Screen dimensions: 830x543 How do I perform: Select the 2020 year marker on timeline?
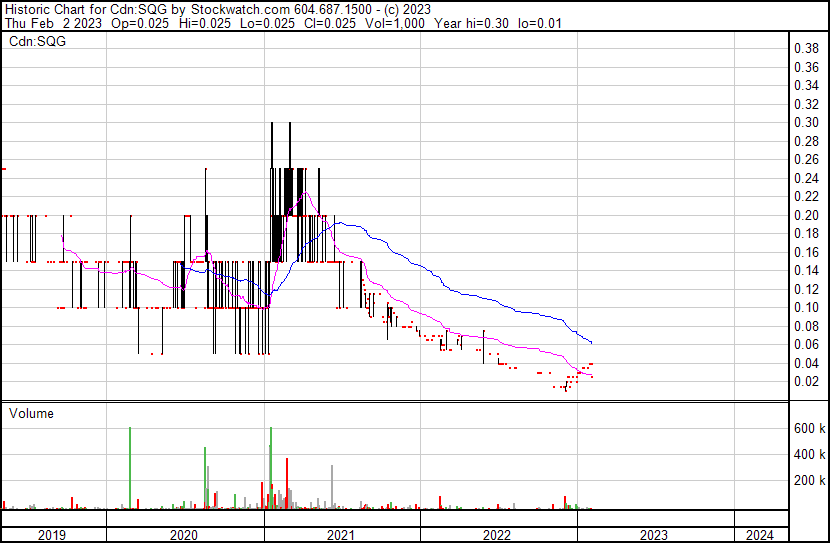pos(185,535)
